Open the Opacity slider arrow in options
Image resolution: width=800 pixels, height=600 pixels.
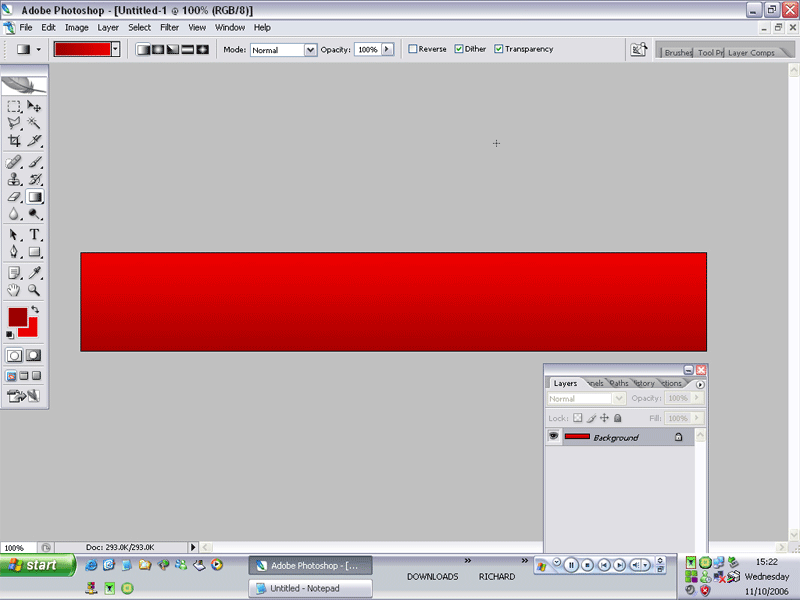click(387, 49)
